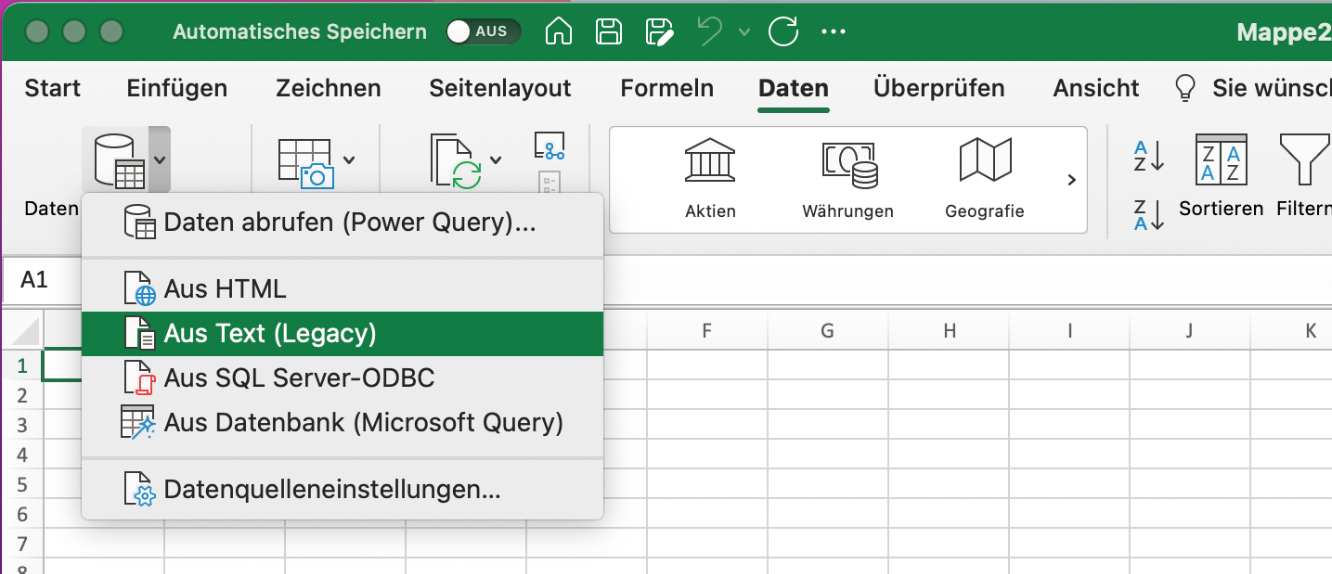
Task: Click Sort Z to A descending icon
Action: 1149,215
